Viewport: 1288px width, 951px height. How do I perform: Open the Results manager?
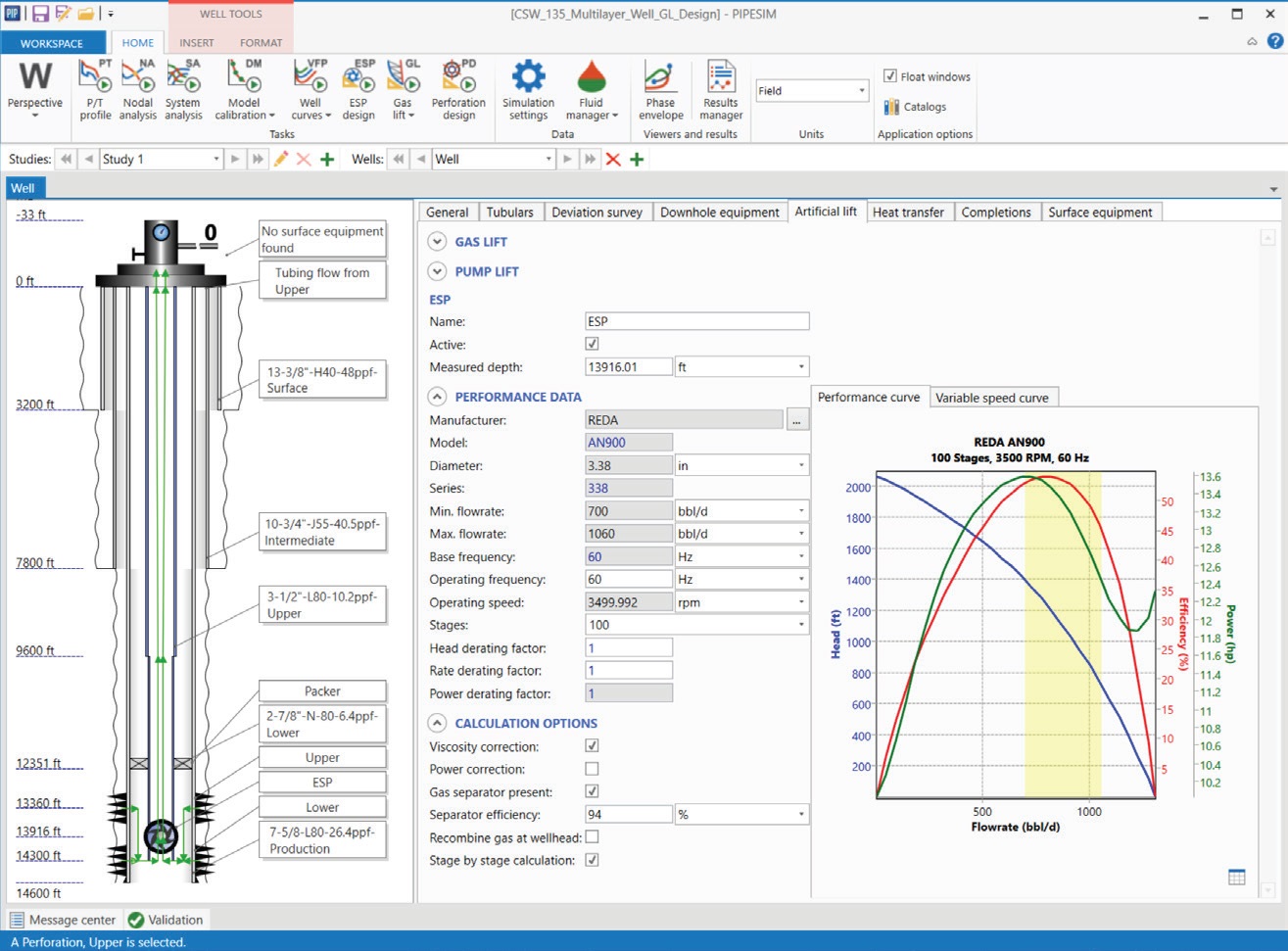click(720, 88)
